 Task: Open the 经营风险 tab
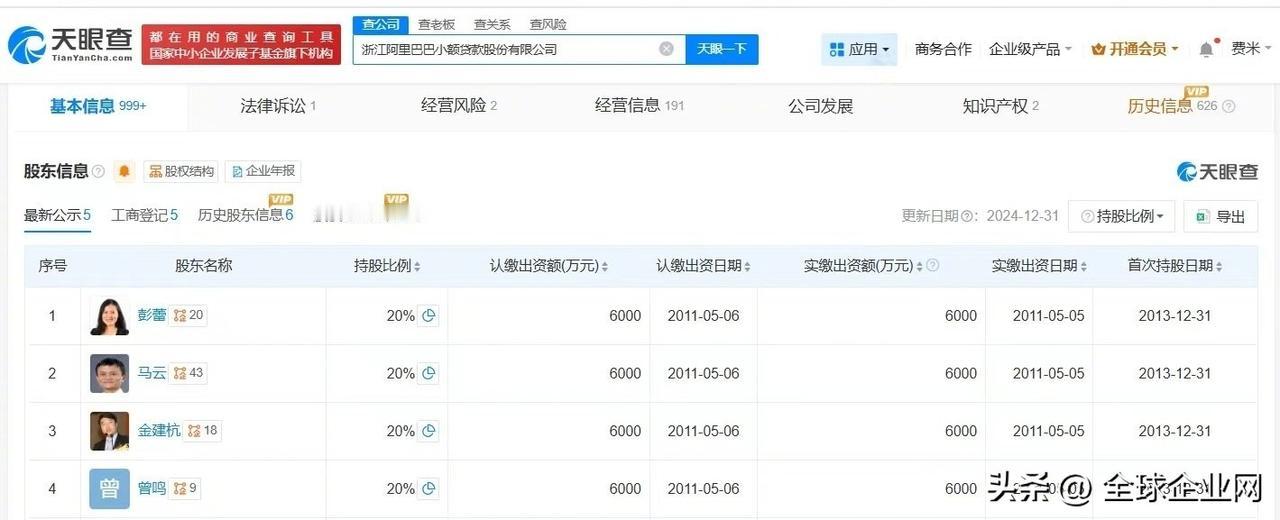[x=459, y=106]
